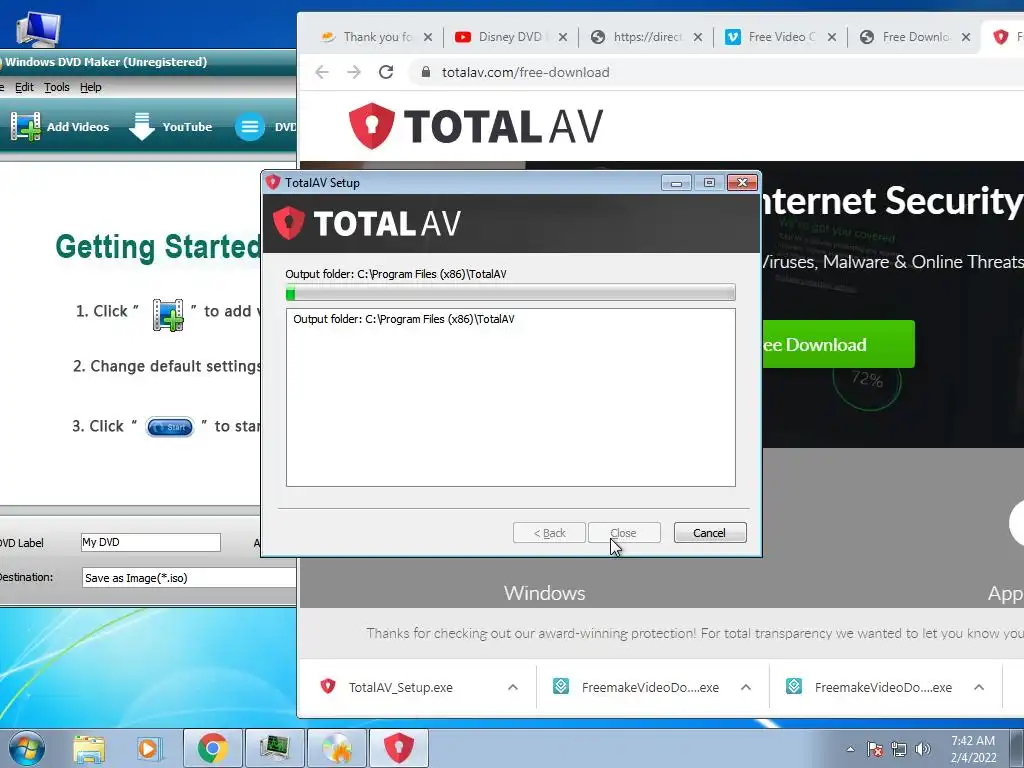The width and height of the screenshot is (1024, 768).
Task: Click Chrome forward arrow
Action: (x=354, y=72)
